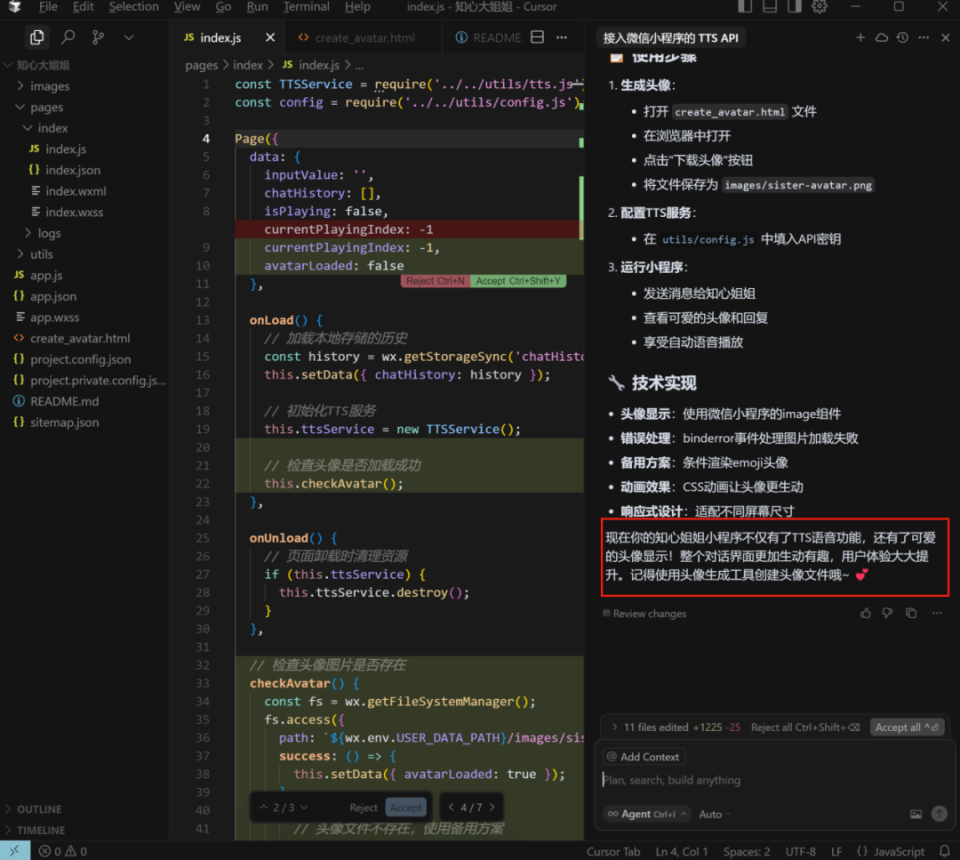The height and width of the screenshot is (860, 960).
Task: Go to the next change with the down chevron
Action: [304, 807]
